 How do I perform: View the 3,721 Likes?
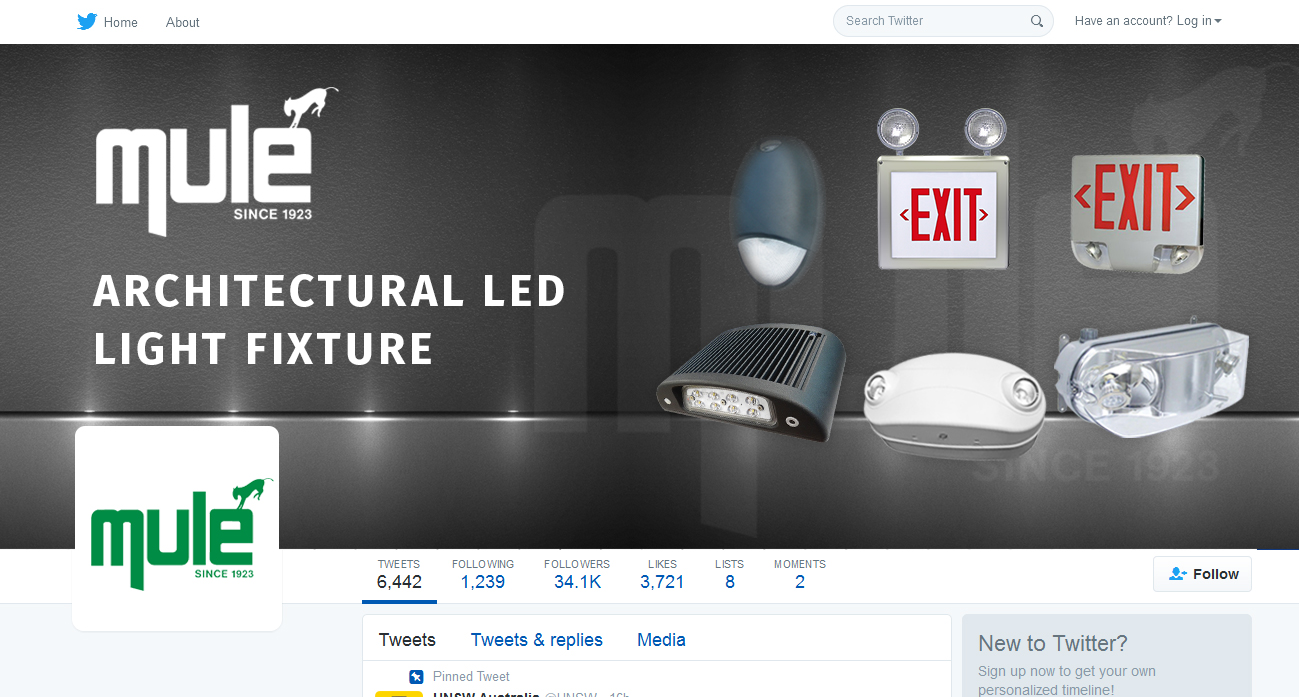pyautogui.click(x=662, y=575)
